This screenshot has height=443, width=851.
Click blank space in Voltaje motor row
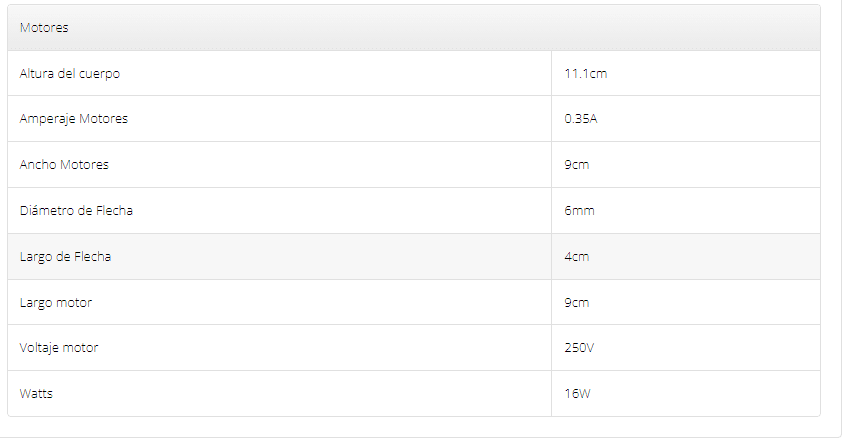[326, 348]
